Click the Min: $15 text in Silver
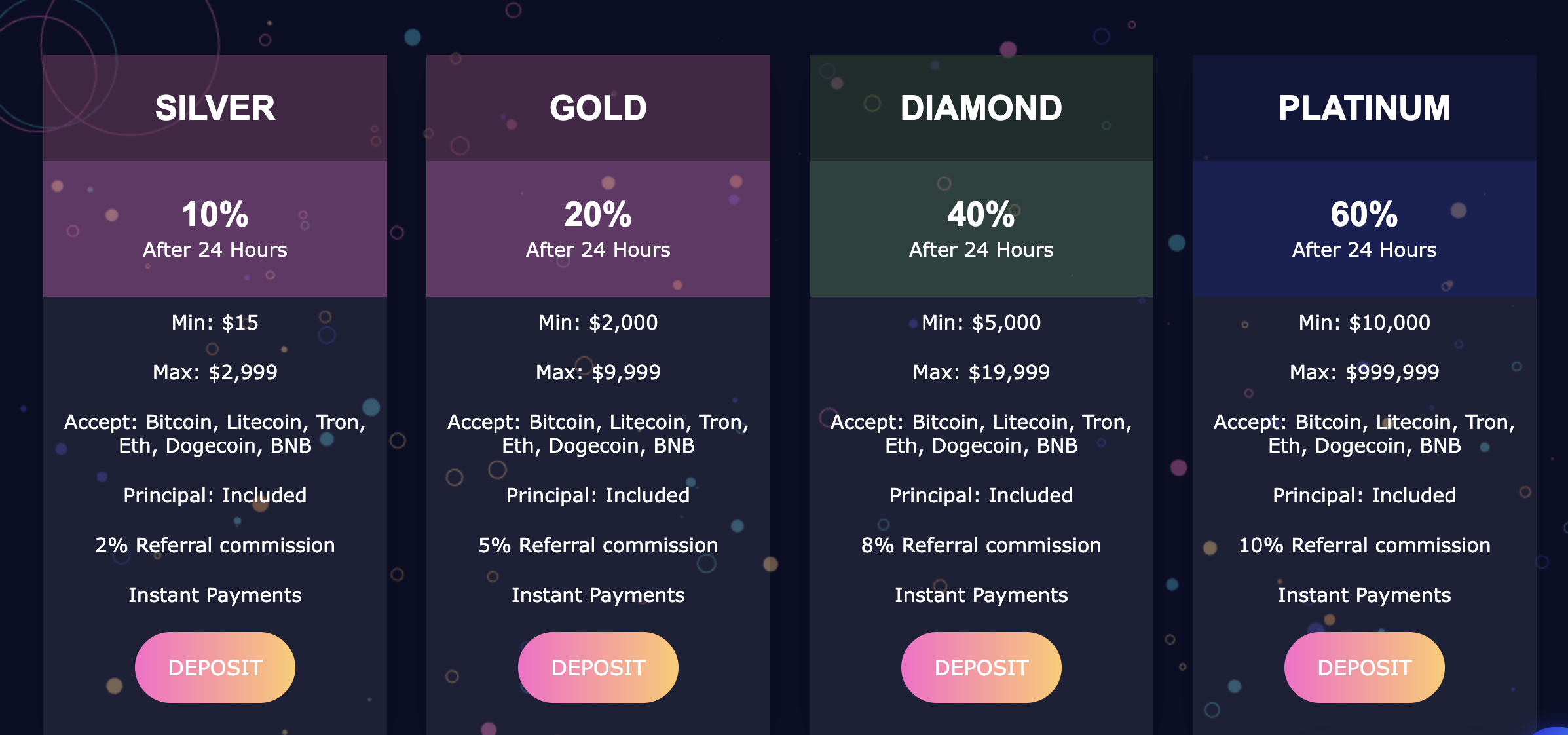The image size is (1568, 735). click(x=215, y=322)
